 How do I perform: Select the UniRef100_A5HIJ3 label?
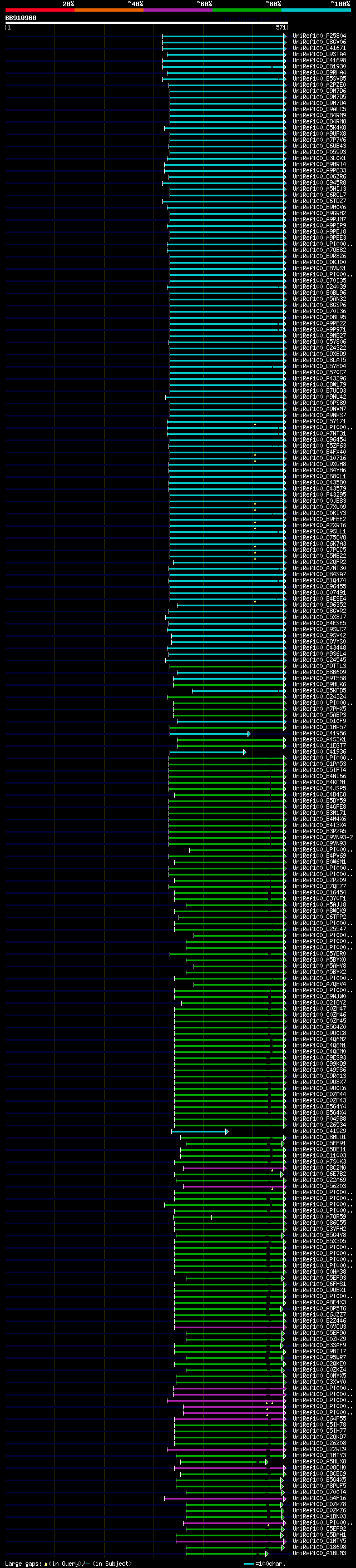(319, 189)
